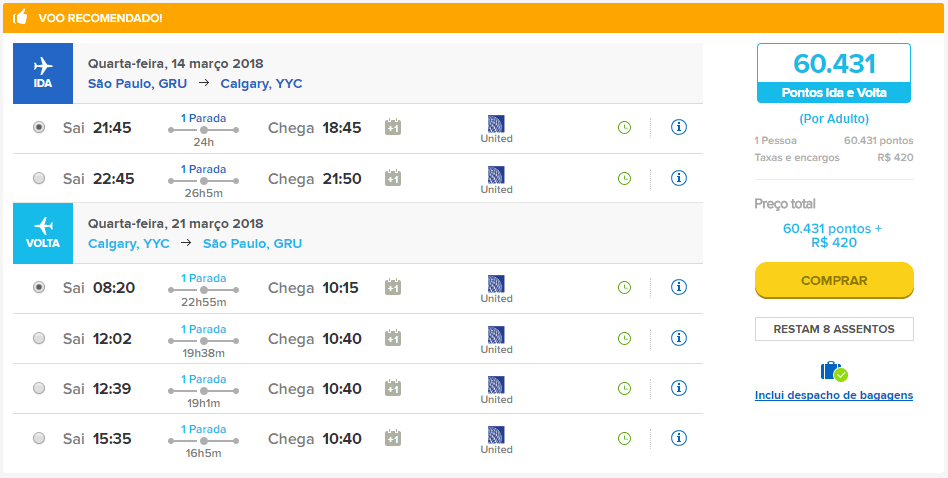Screen dimensions: 948x478
Task: Open info icon for 21:45 departure flight
Action: [679, 128]
